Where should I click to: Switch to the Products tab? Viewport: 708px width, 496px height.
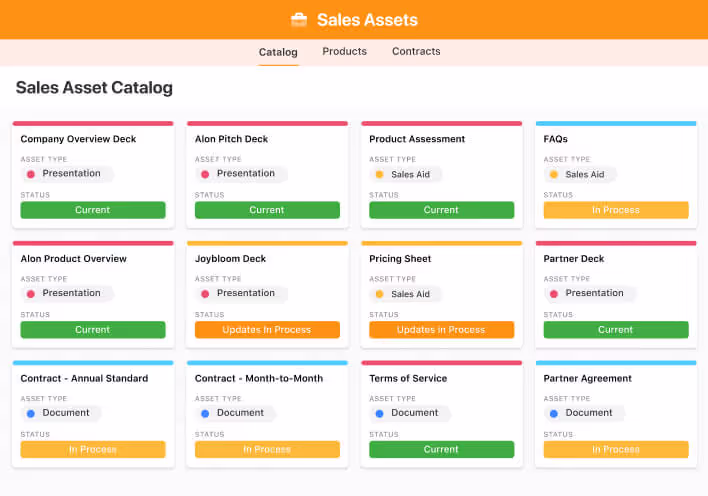pyautogui.click(x=344, y=51)
